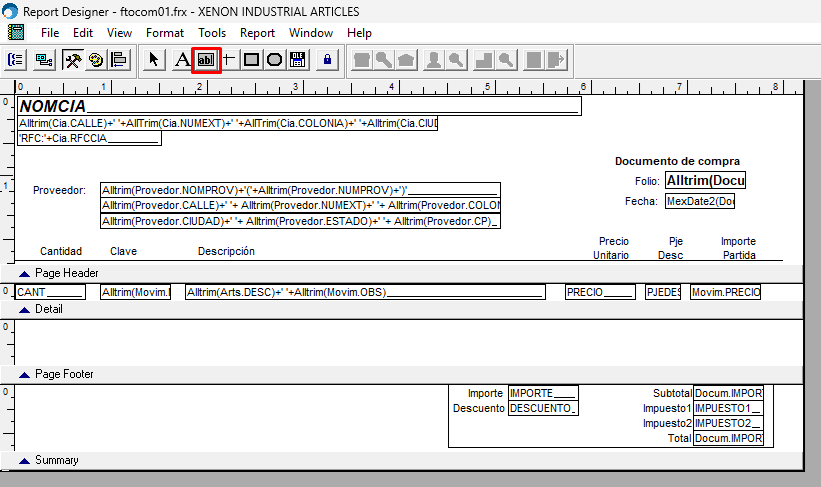
Task: Select the Alltrim(Provedor.NOMPROV) field
Action: point(300,190)
